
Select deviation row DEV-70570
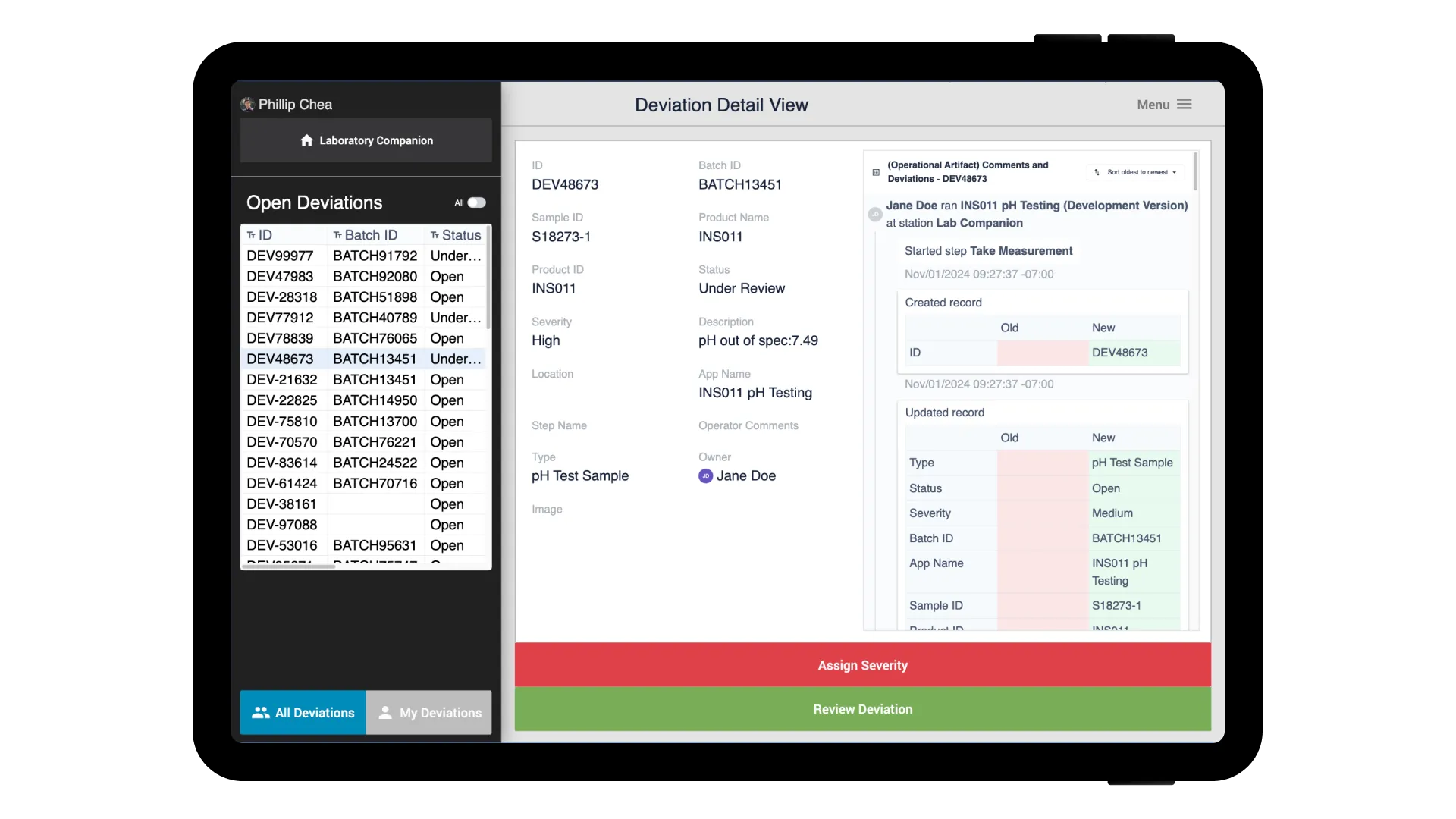363,441
